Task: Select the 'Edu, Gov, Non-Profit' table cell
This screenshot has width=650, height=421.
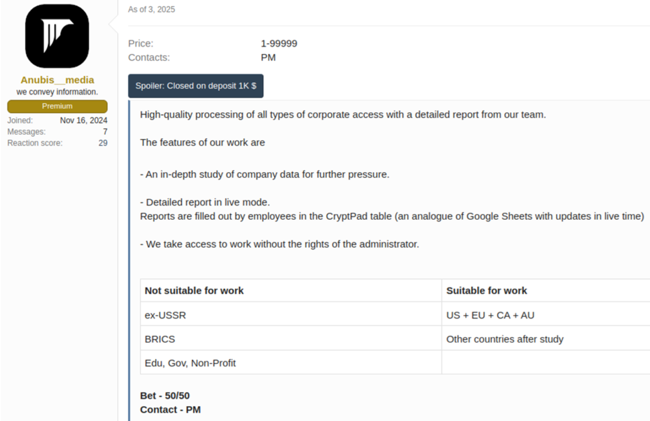Action: tap(191, 363)
